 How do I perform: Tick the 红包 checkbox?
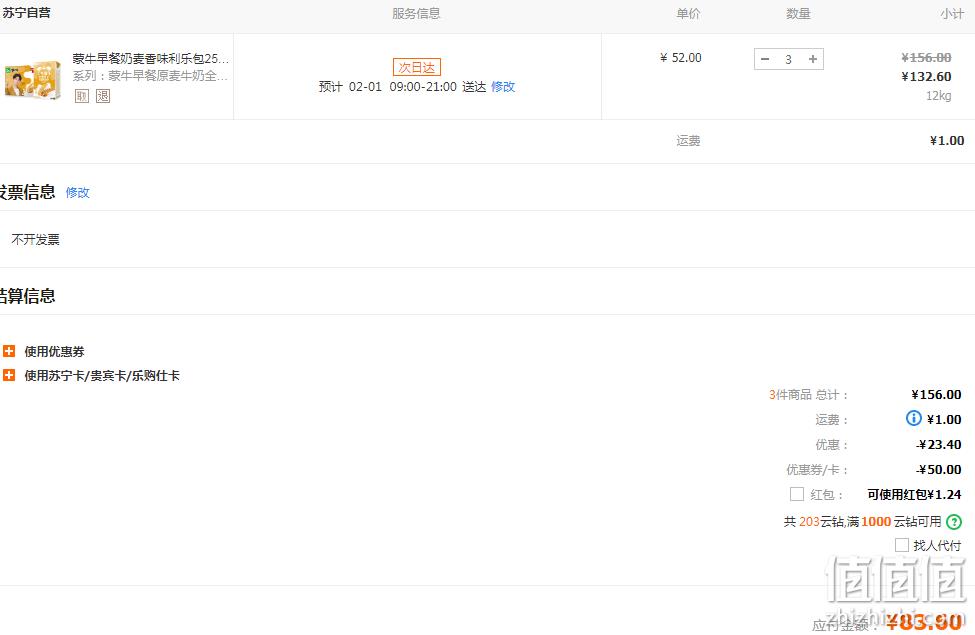tap(797, 494)
